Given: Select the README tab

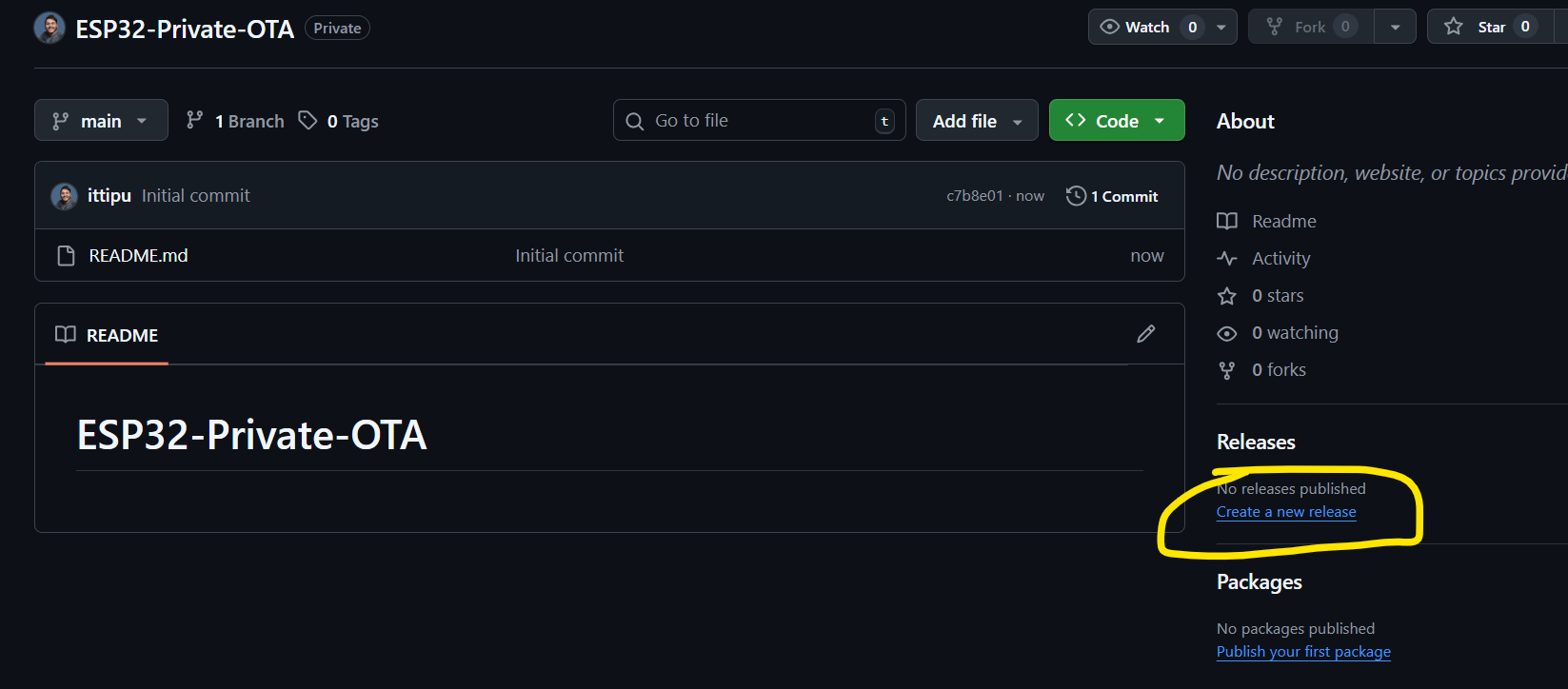Looking at the screenshot, I should 107,335.
